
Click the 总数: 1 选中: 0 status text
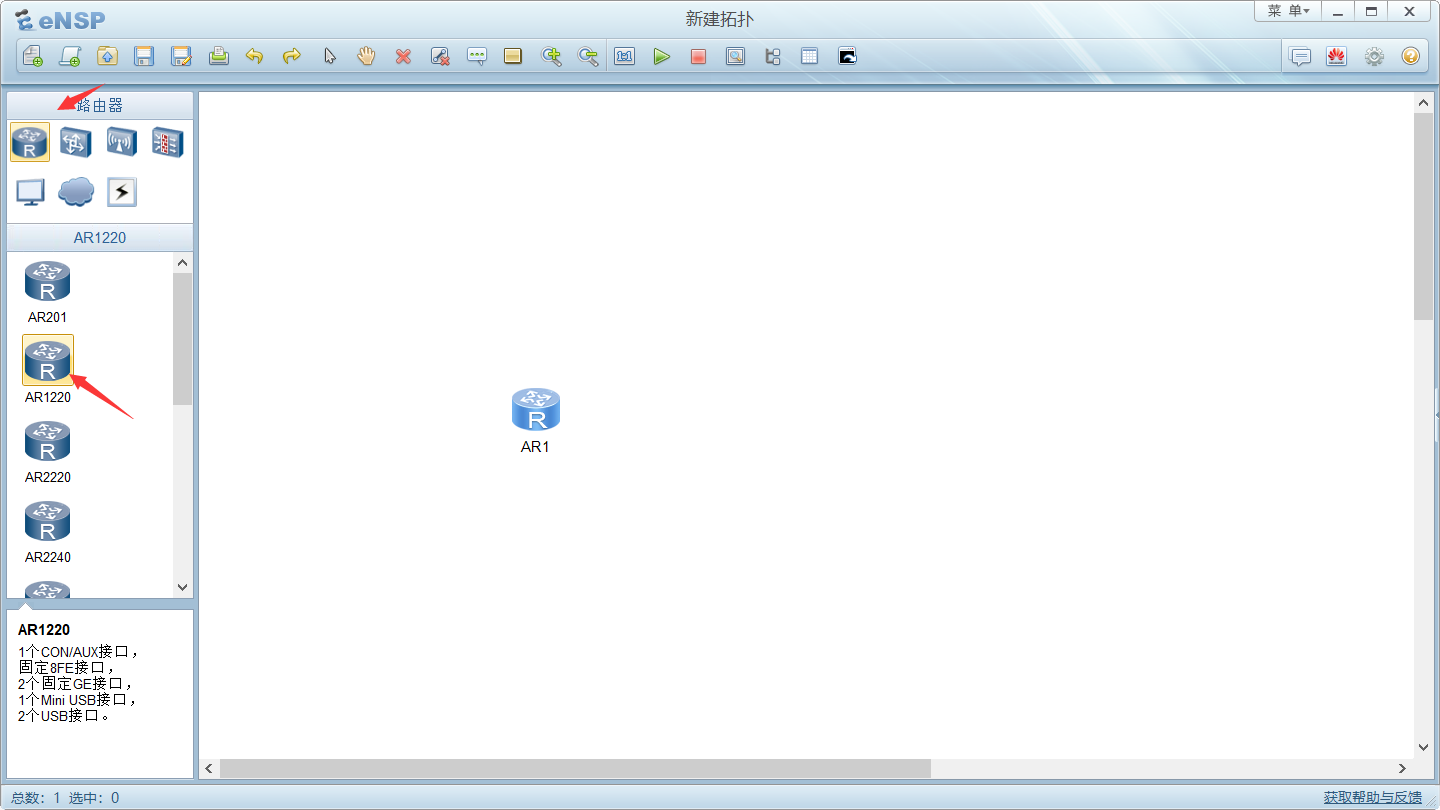click(x=65, y=797)
